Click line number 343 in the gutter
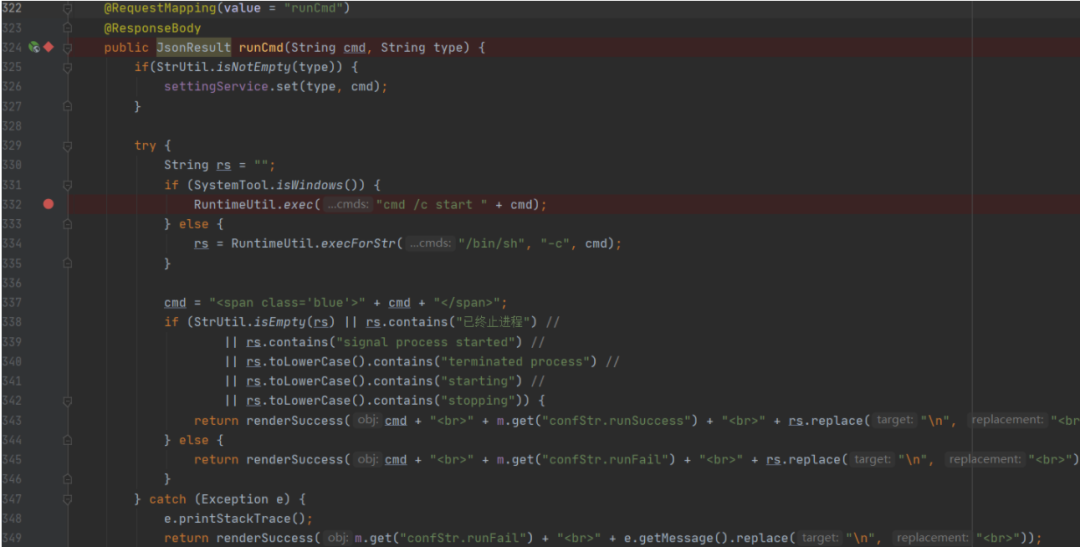Viewport: 1080px width, 547px height. pyautogui.click(x=12, y=420)
